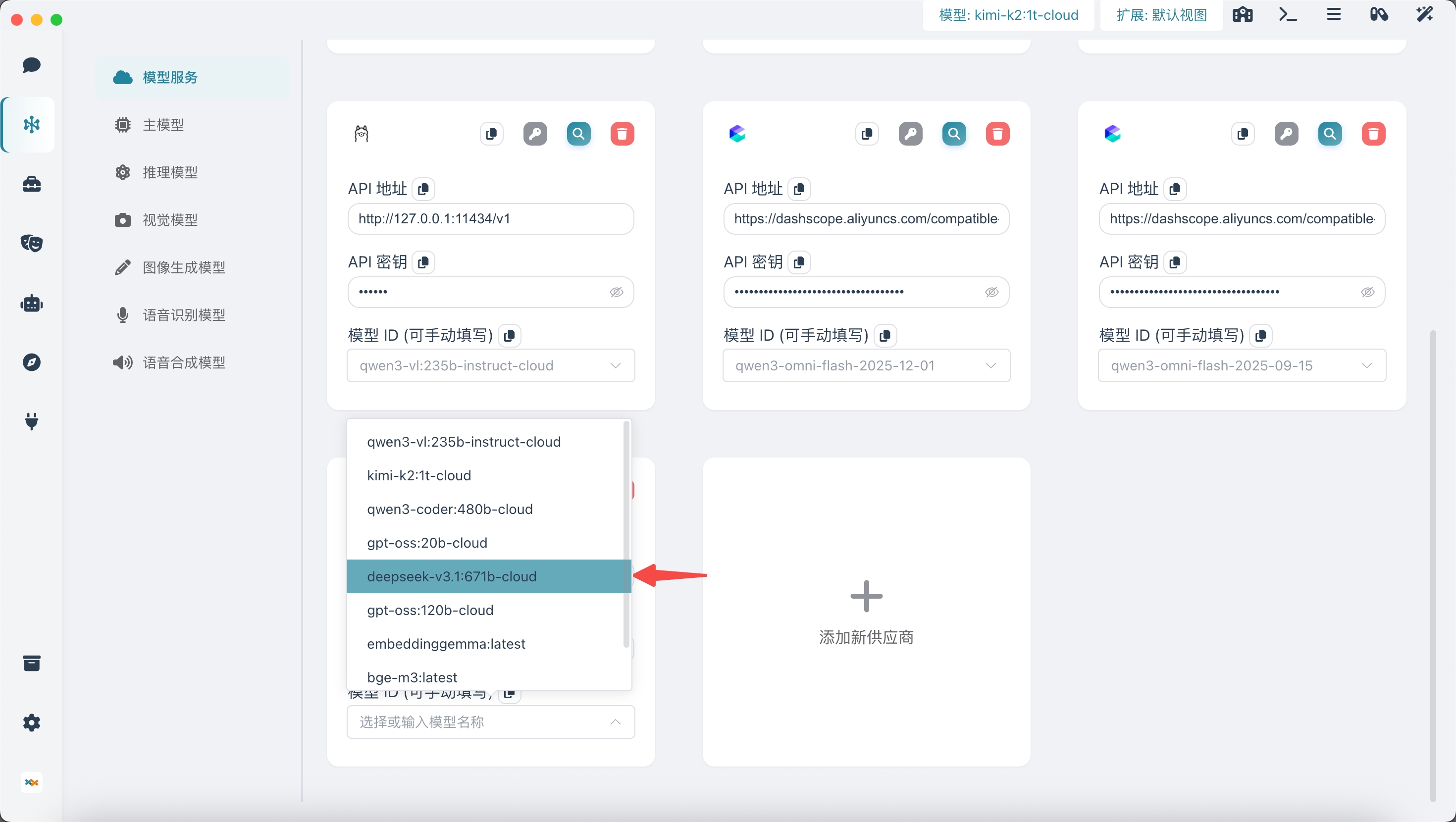Delete the qwen3-omni-flash-2025-09-15 provider card
This screenshot has width=1456, height=822.
pos(1373,134)
